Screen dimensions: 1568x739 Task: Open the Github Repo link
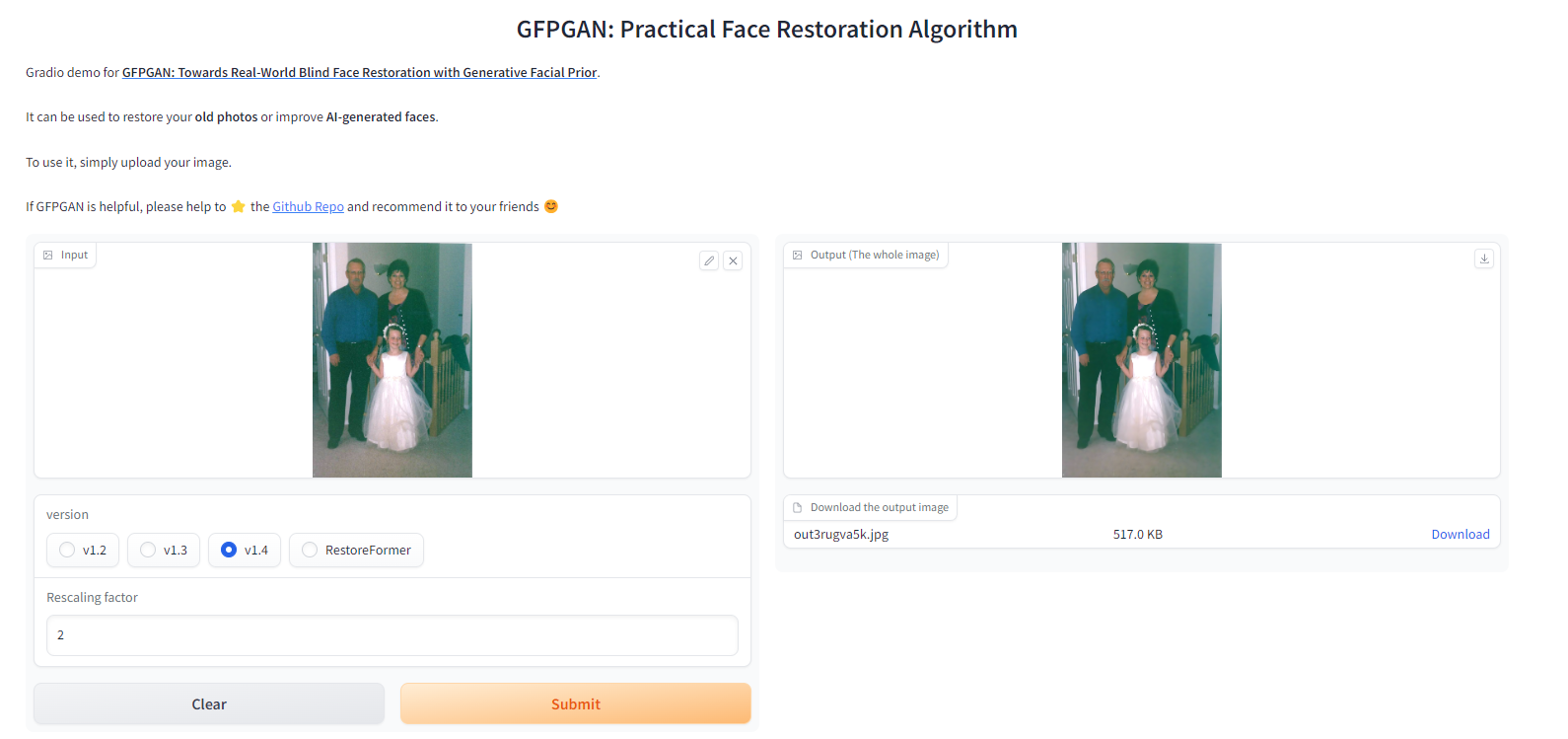point(308,206)
